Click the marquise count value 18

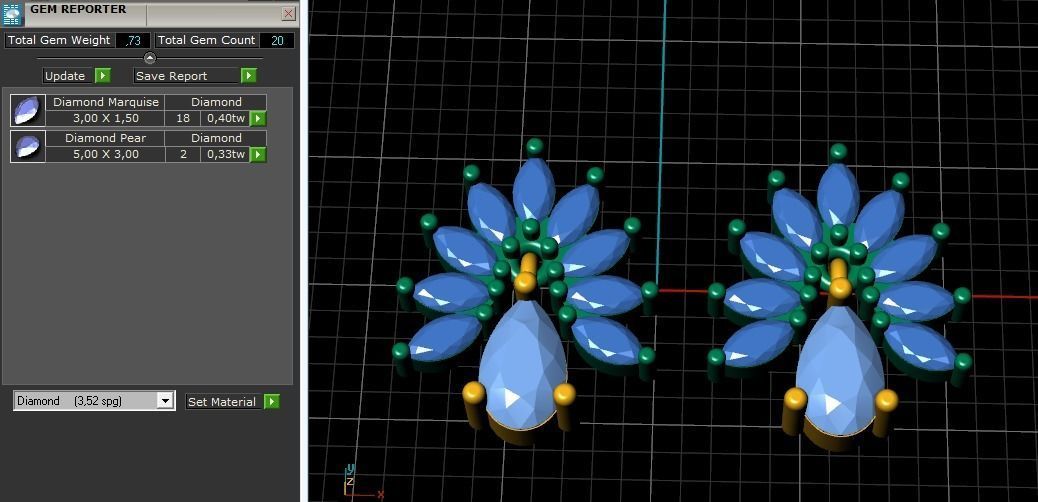183,119
